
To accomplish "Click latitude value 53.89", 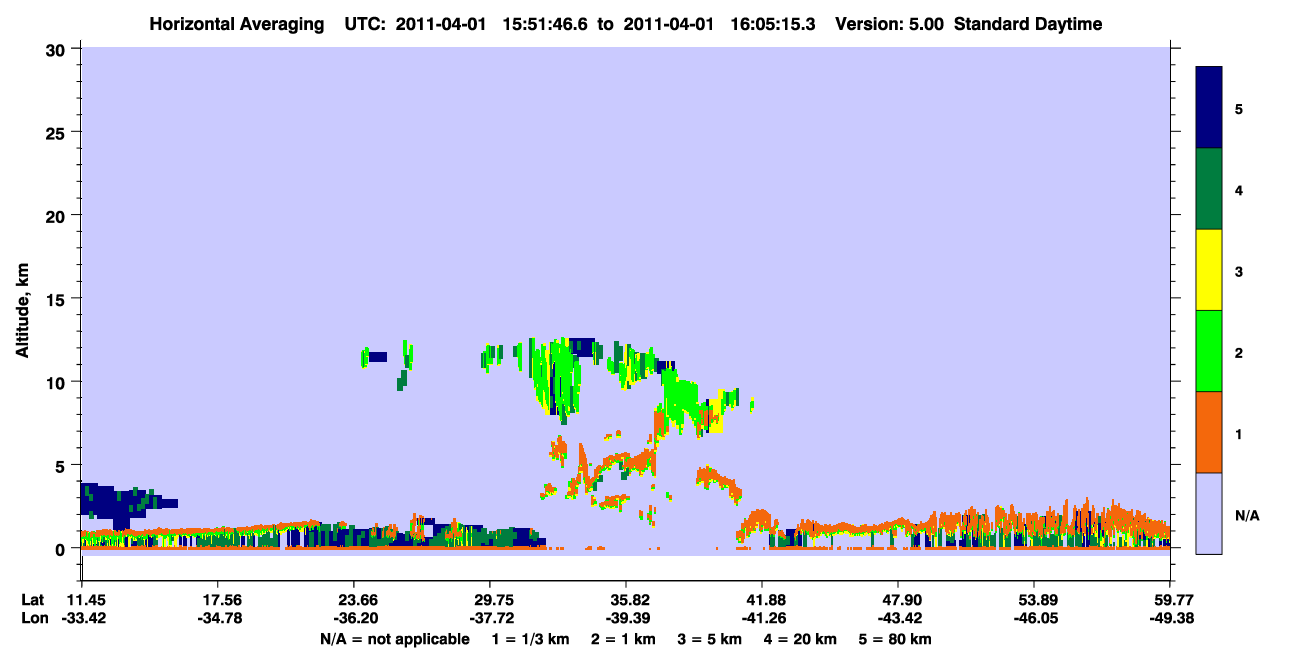I will [x=1033, y=599].
